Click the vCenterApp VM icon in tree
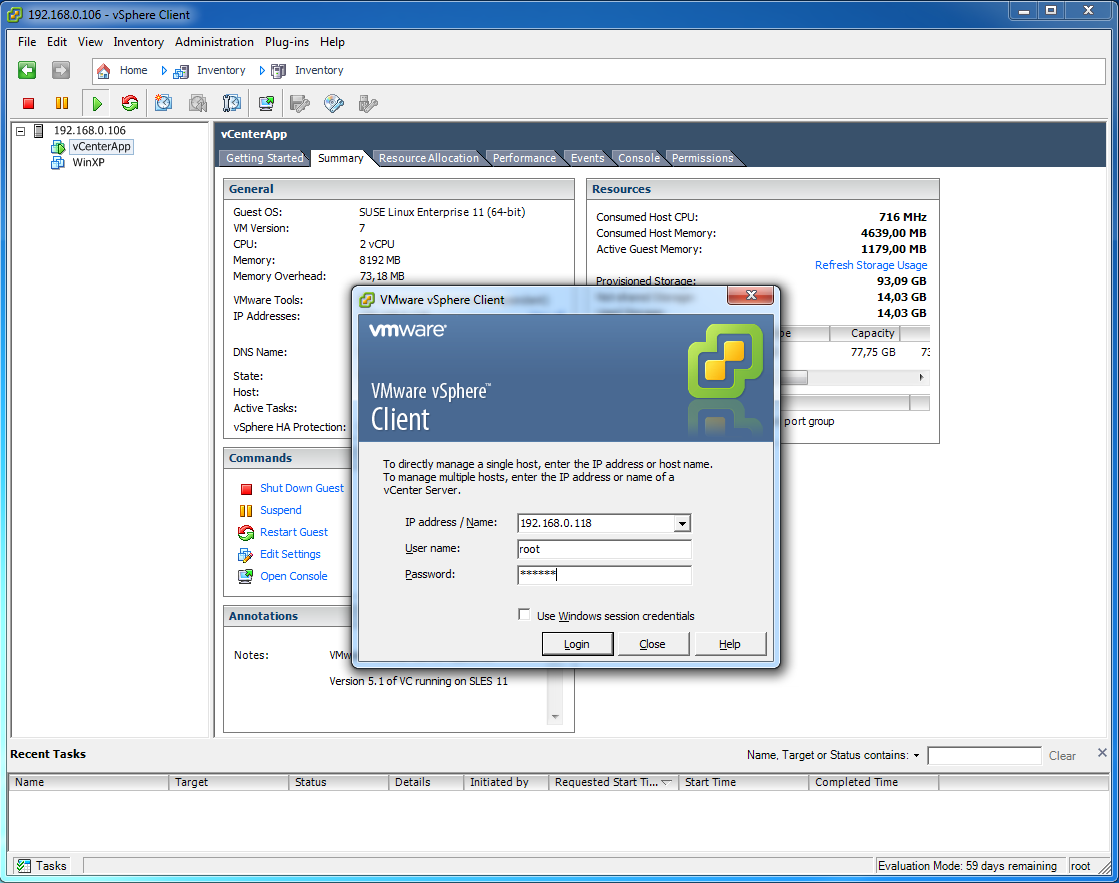This screenshot has width=1119, height=883. pyautogui.click(x=58, y=146)
